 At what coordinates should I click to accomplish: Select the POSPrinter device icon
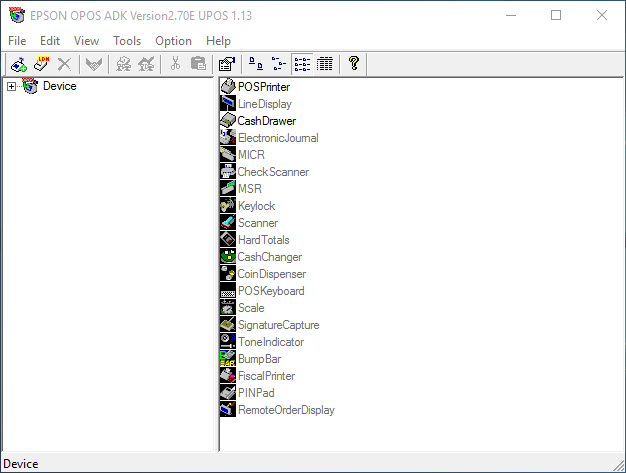228,87
